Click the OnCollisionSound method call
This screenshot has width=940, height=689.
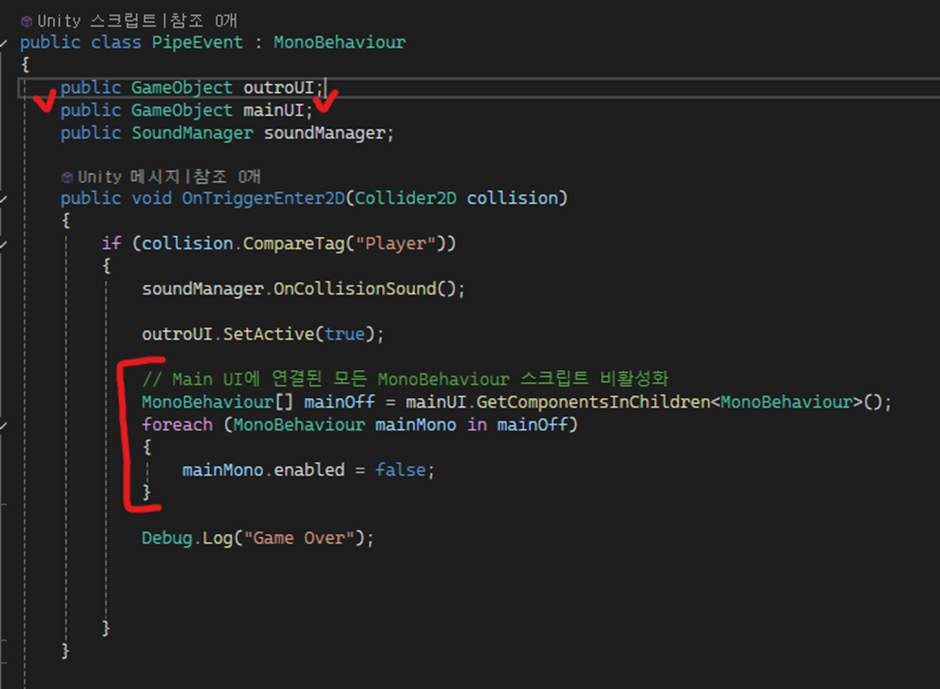[x=355, y=289]
